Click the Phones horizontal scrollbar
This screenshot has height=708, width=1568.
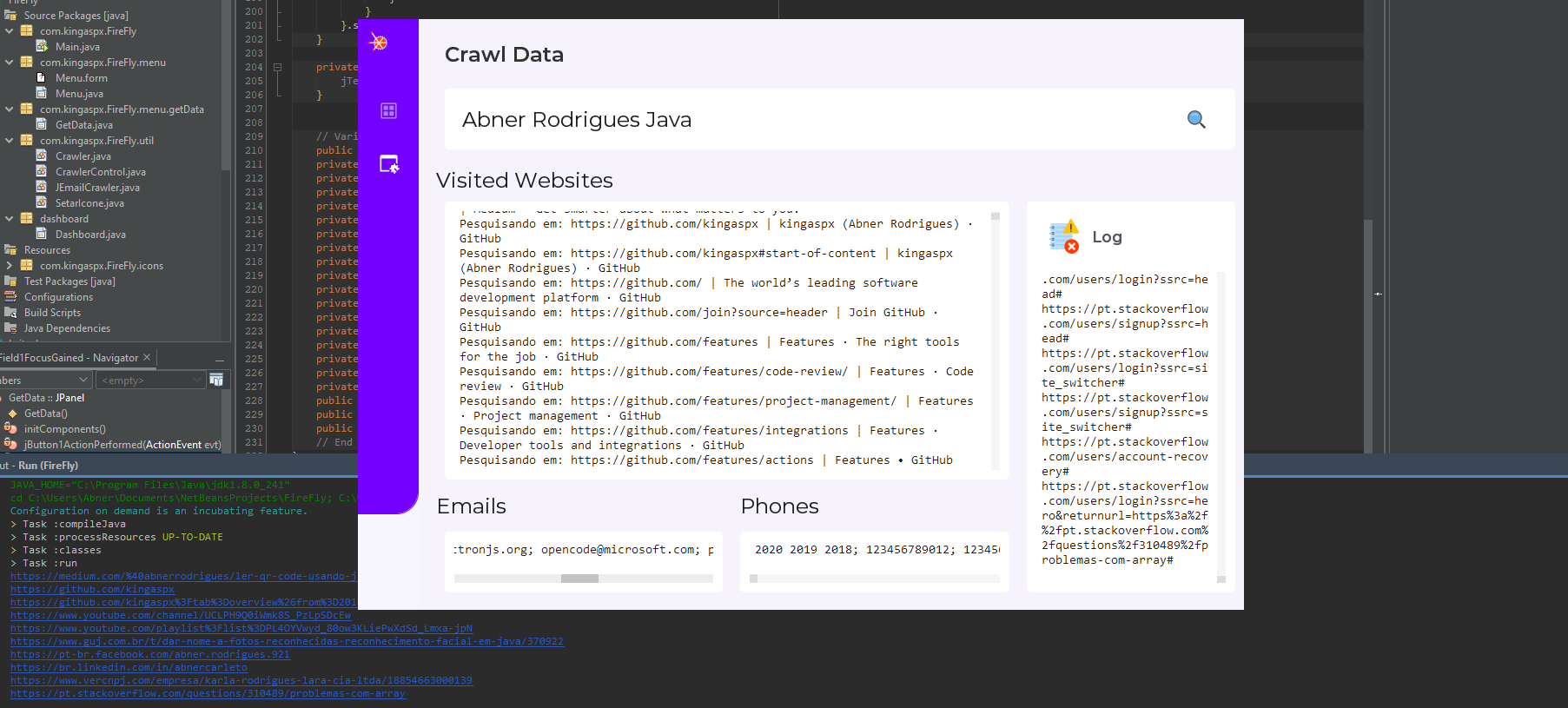pos(874,579)
